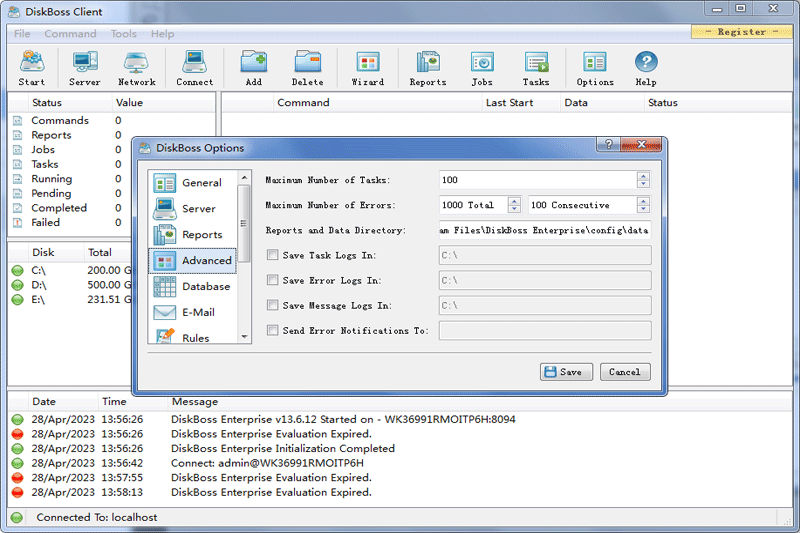Increase Maximum Number of Tasks value
800x533 pixels.
pos(643,176)
